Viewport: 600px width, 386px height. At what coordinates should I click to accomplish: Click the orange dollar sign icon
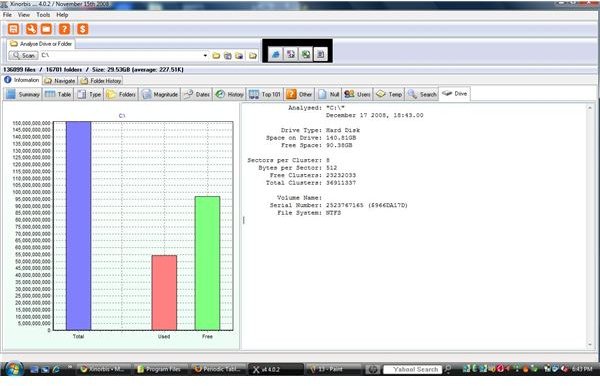(82, 29)
